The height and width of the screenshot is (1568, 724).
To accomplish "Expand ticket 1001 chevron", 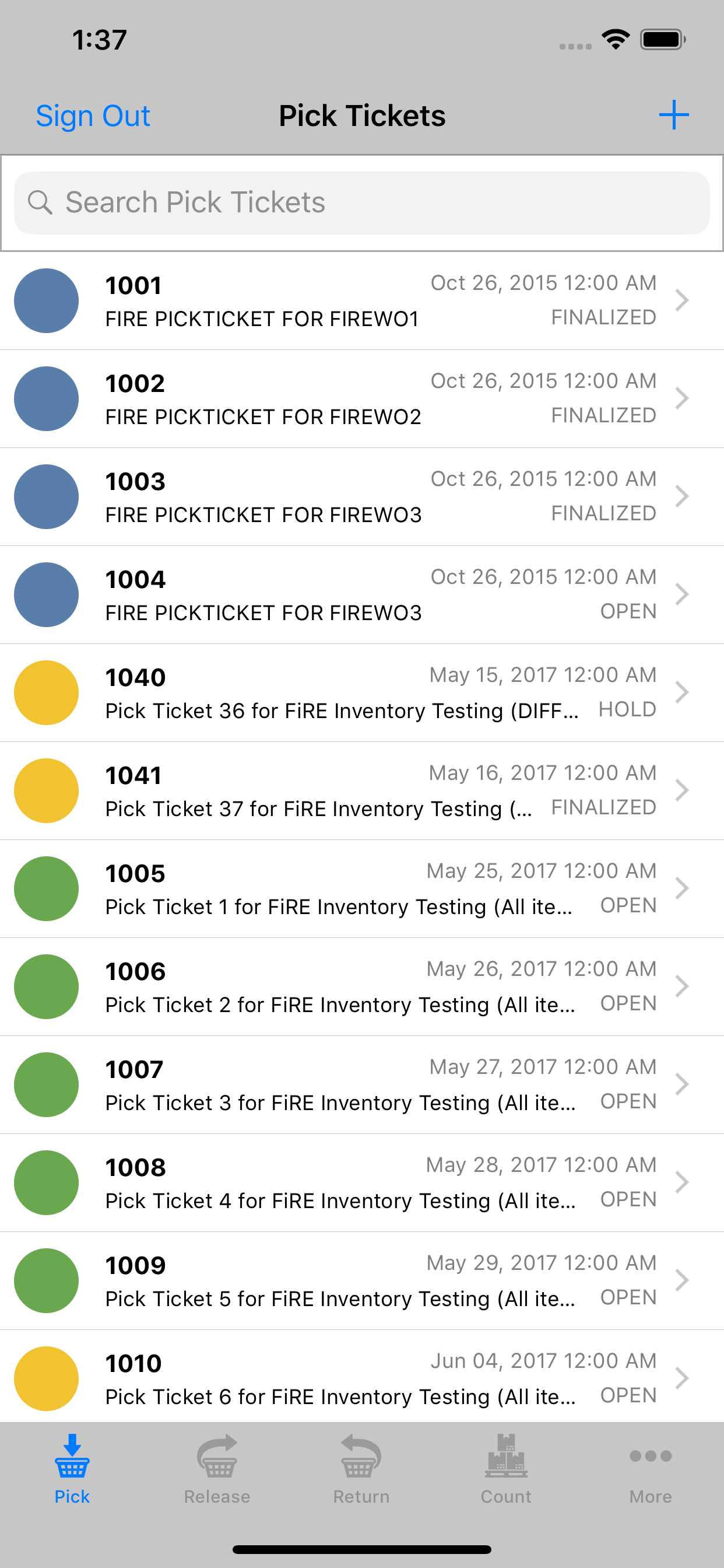I will tap(682, 300).
